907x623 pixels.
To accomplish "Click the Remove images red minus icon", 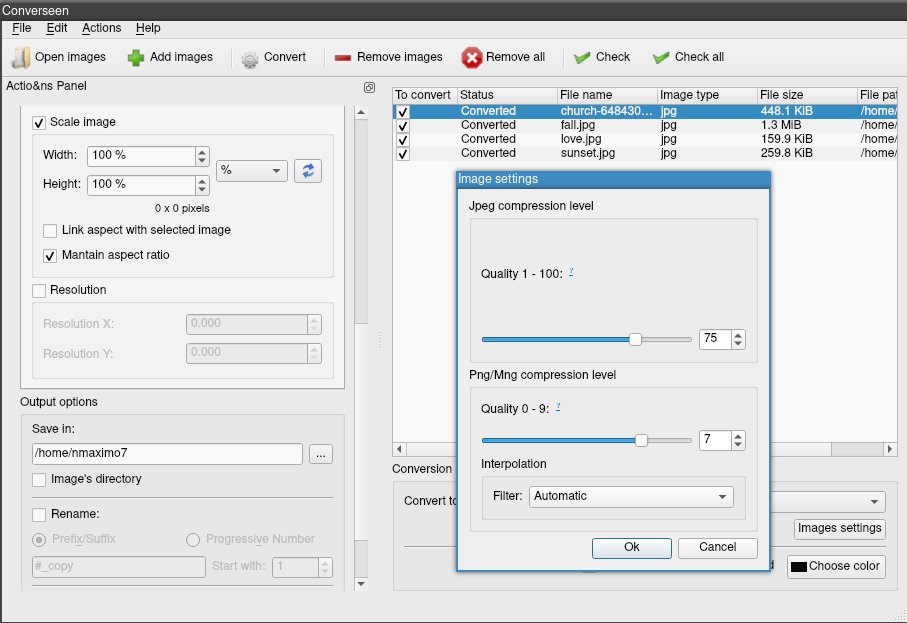I will click(342, 57).
